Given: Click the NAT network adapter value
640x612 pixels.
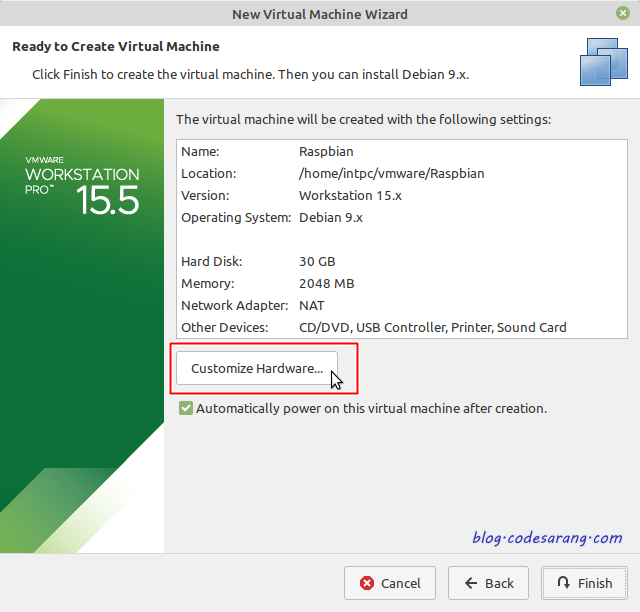Looking at the screenshot, I should click(312, 305).
